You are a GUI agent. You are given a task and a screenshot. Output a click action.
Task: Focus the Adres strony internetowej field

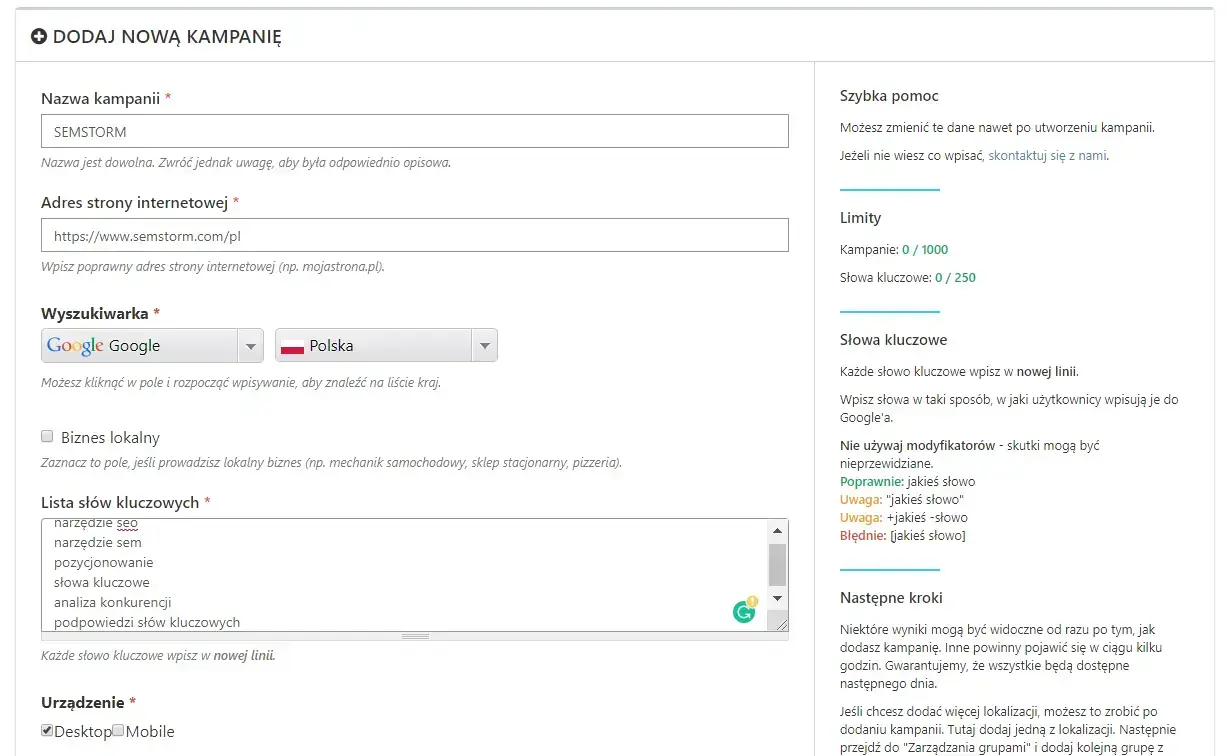point(414,236)
